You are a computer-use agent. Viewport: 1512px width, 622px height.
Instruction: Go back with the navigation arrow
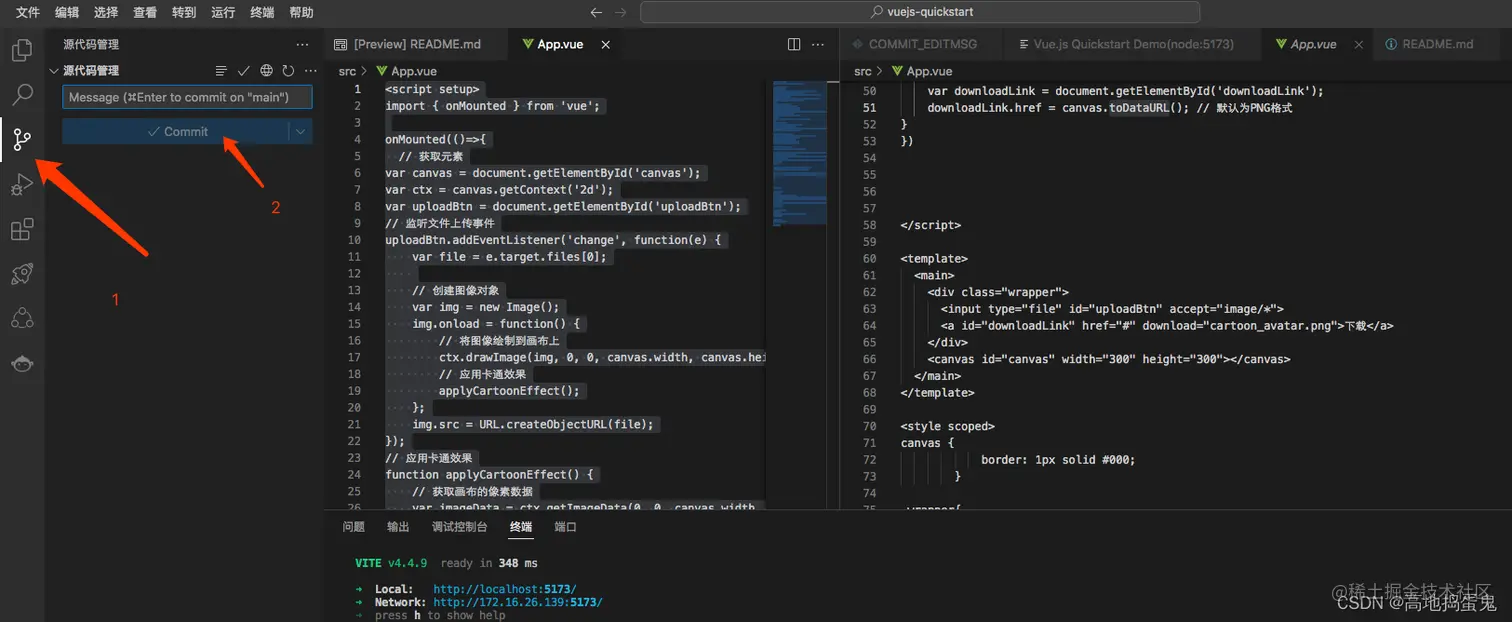[x=596, y=12]
